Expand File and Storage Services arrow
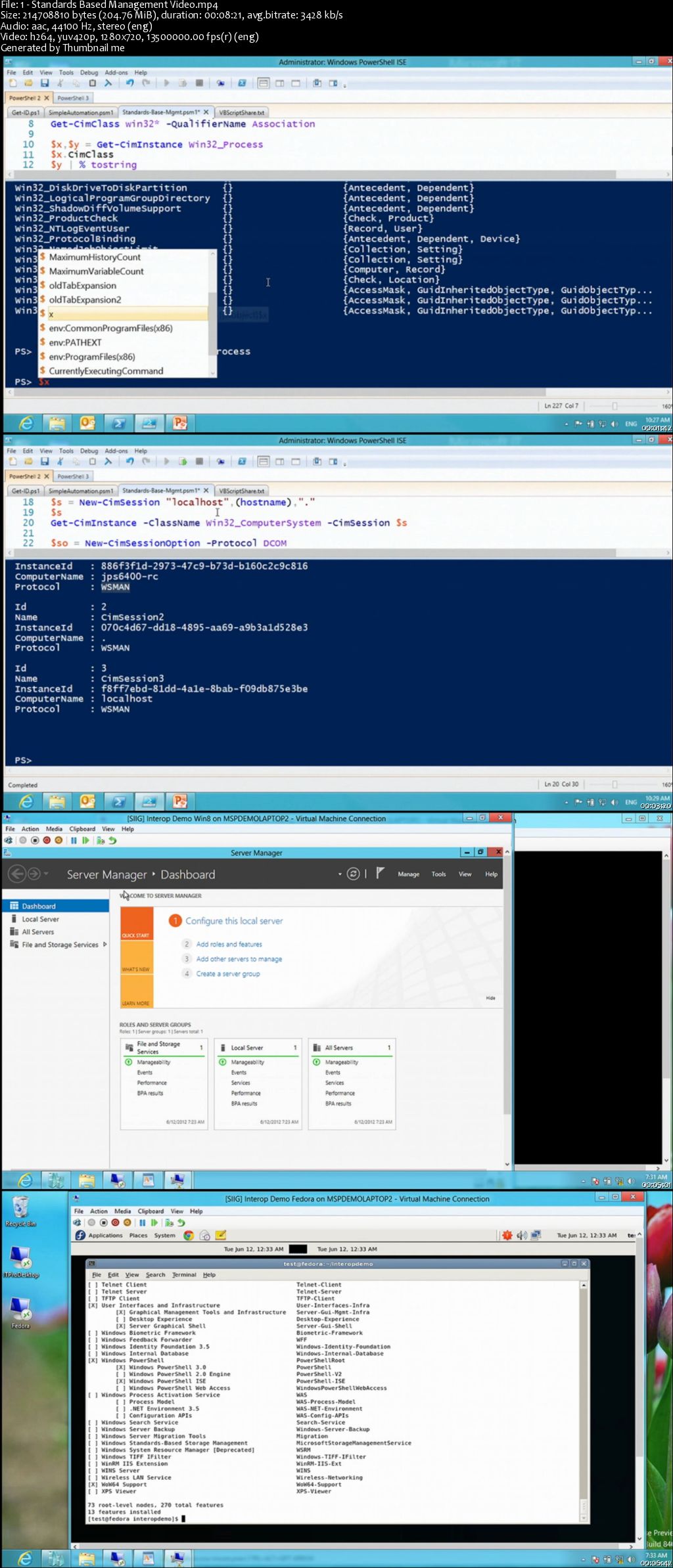The width and height of the screenshot is (673, 1568). coord(105,945)
